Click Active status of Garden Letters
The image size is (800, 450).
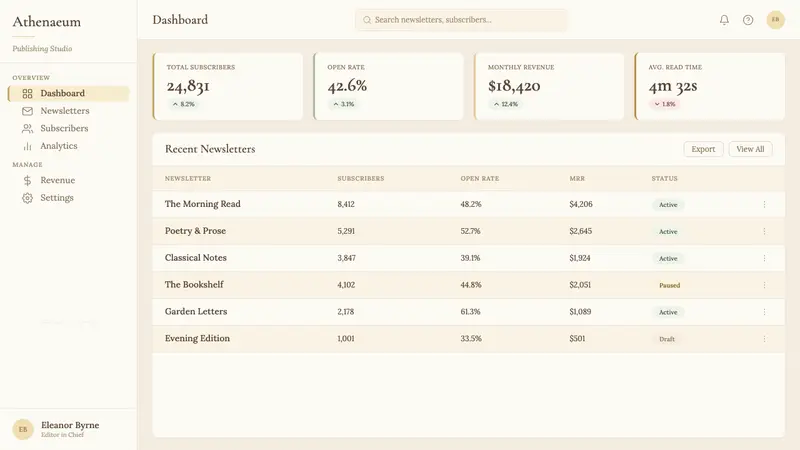pyautogui.click(x=668, y=312)
